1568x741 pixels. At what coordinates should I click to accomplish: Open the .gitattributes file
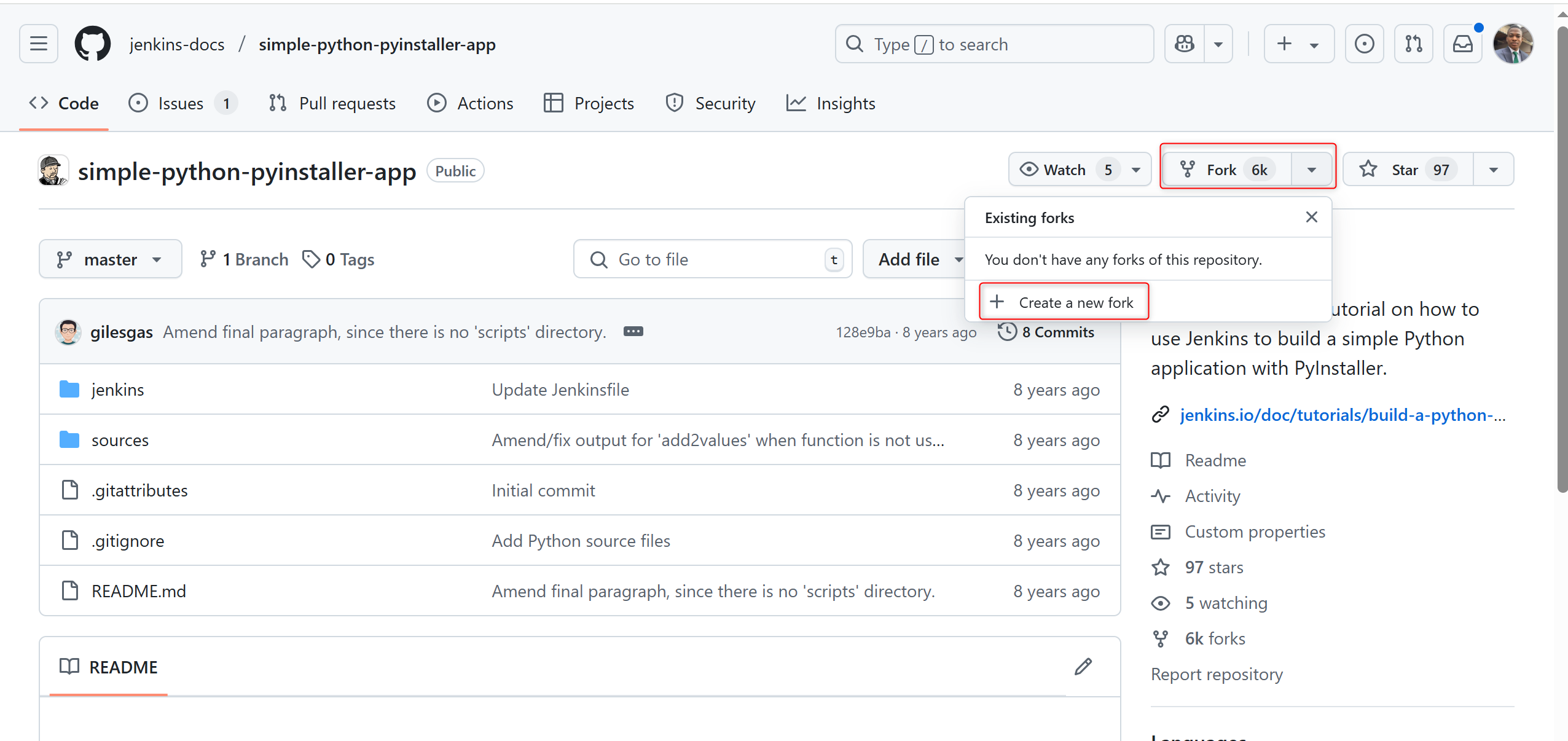139,490
